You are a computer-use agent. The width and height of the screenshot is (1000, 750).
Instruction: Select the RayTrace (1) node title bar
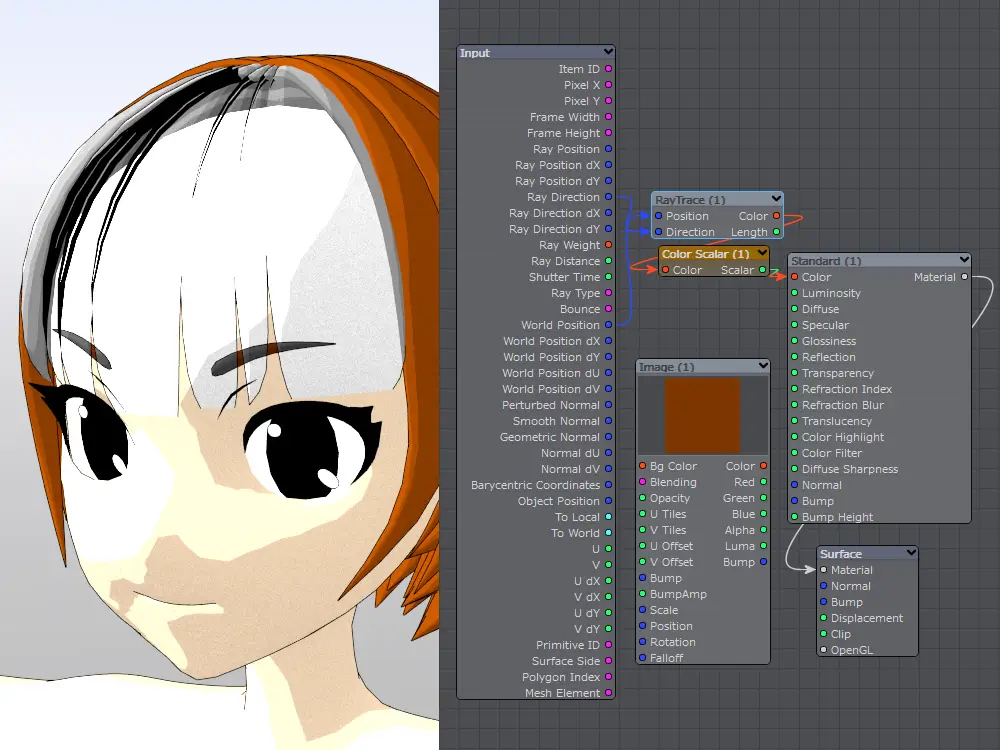690,200
